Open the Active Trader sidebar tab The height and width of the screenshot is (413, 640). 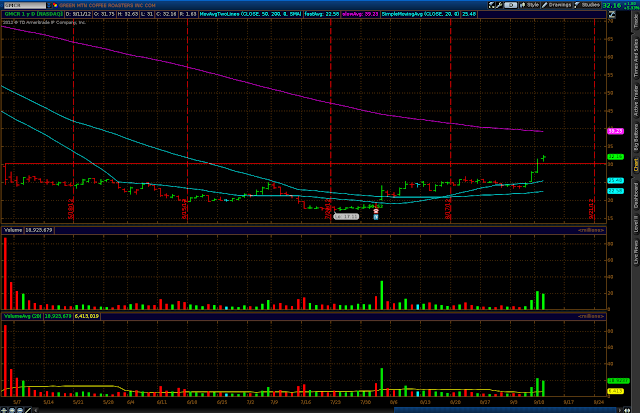pos(636,100)
